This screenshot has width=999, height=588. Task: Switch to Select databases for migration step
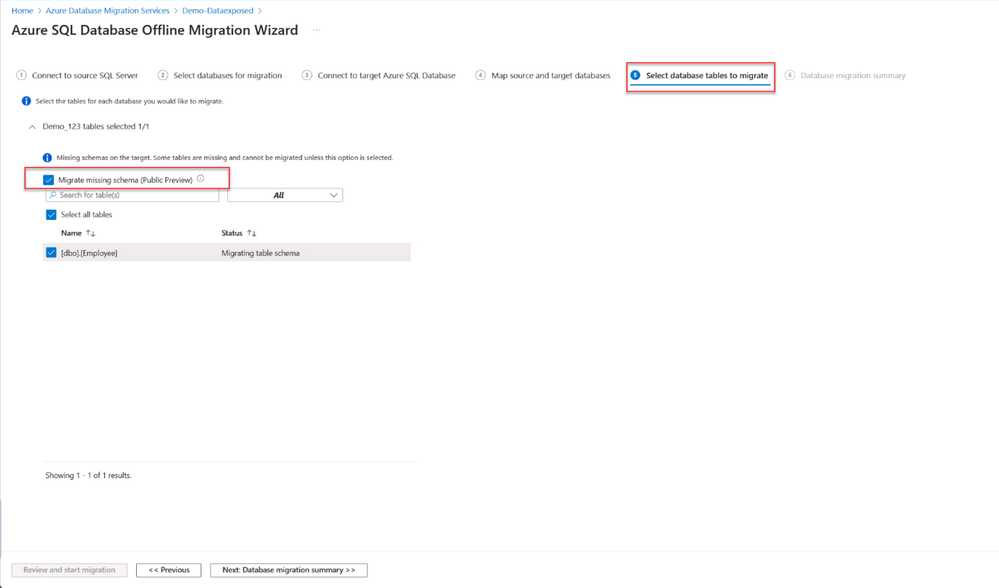[x=220, y=75]
